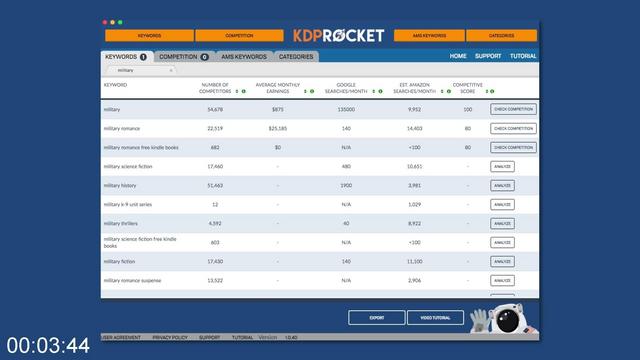This screenshot has height=360, width=640.
Task: Open the Support link in the blue bar
Action: 488,56
